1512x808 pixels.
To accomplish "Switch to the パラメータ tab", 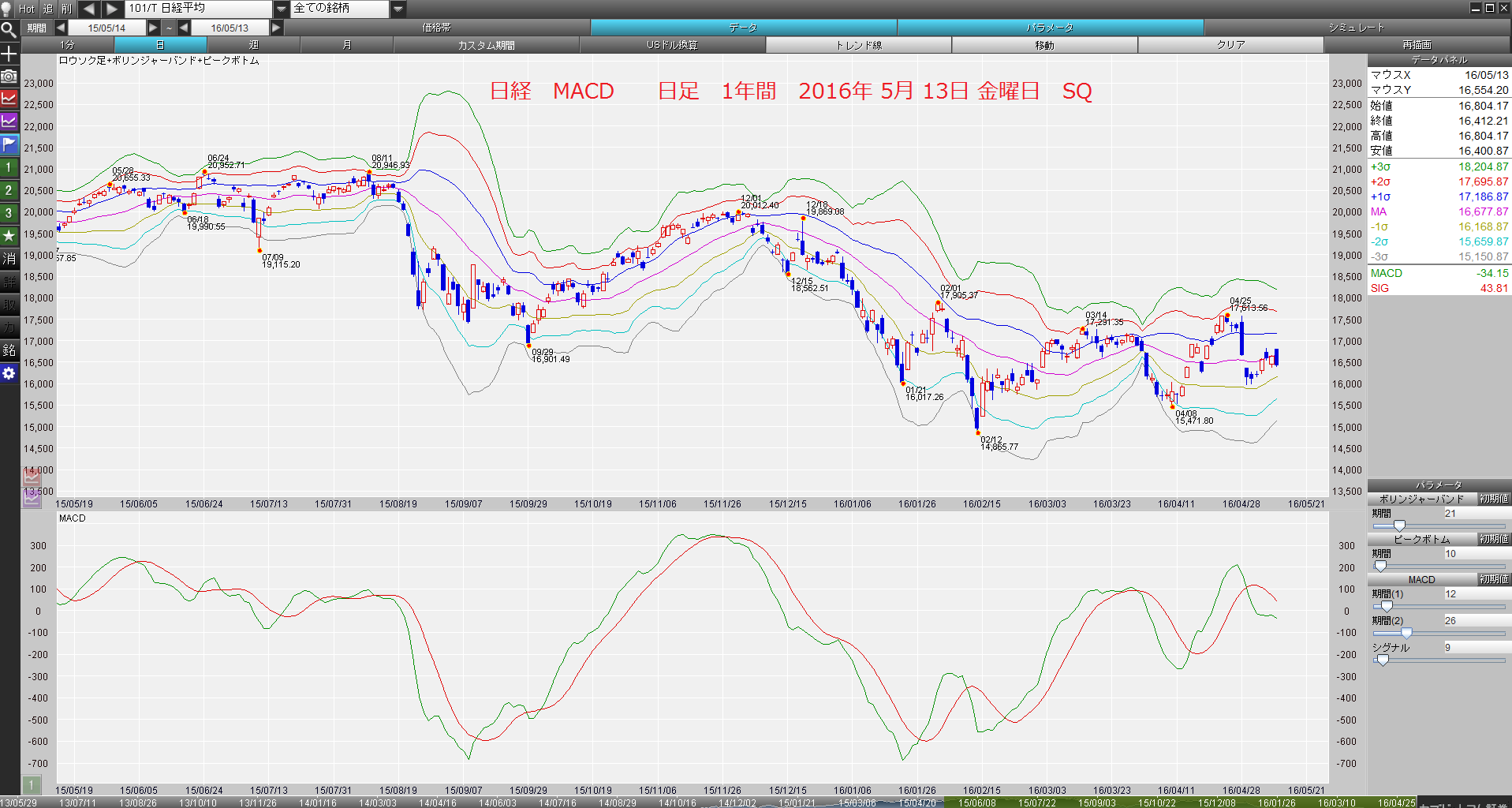I will [1050, 28].
